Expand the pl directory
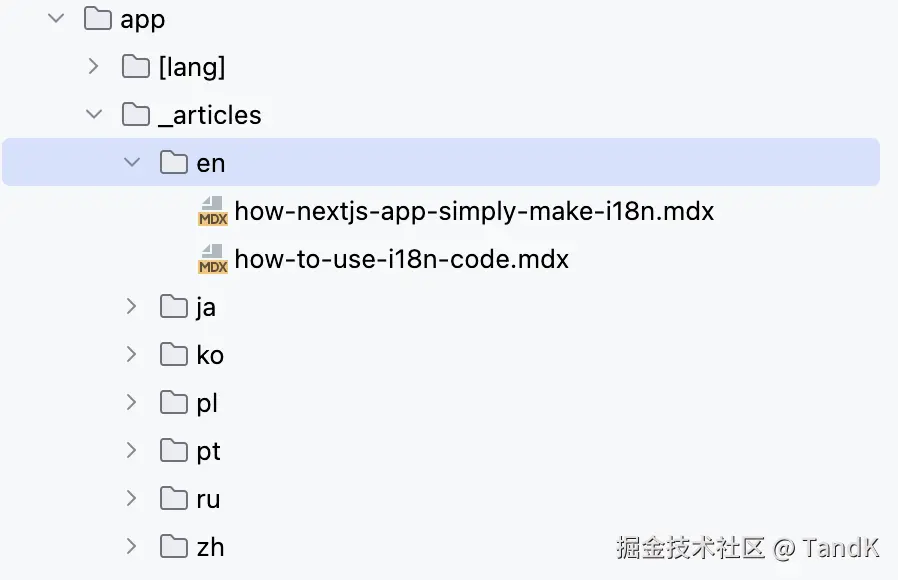 pos(131,402)
